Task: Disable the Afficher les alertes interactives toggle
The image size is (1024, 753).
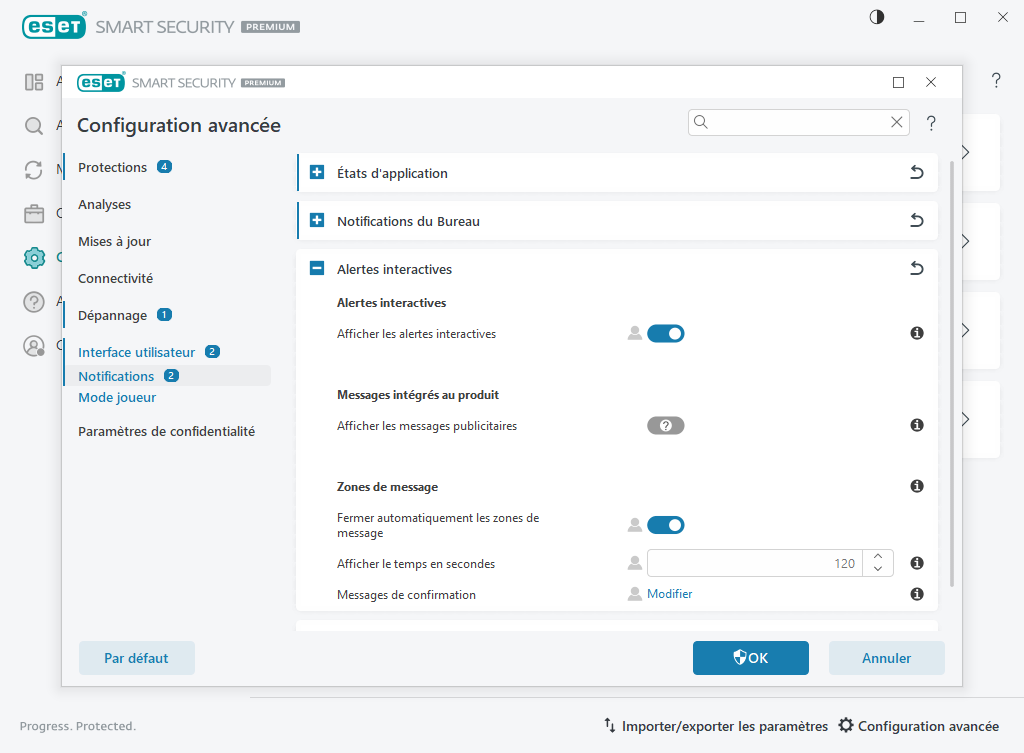Action: click(666, 333)
